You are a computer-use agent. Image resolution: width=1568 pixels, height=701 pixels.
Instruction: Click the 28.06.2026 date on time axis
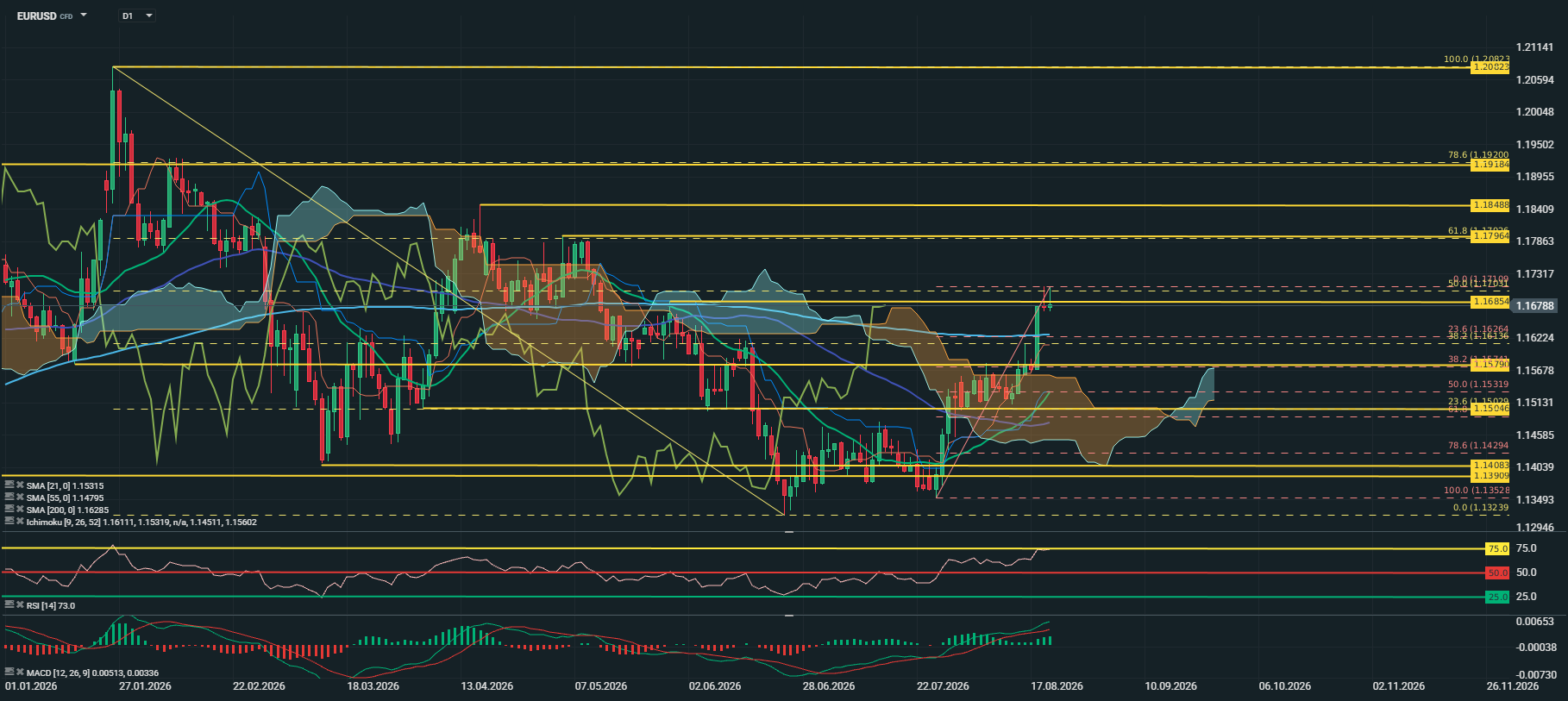(x=828, y=686)
